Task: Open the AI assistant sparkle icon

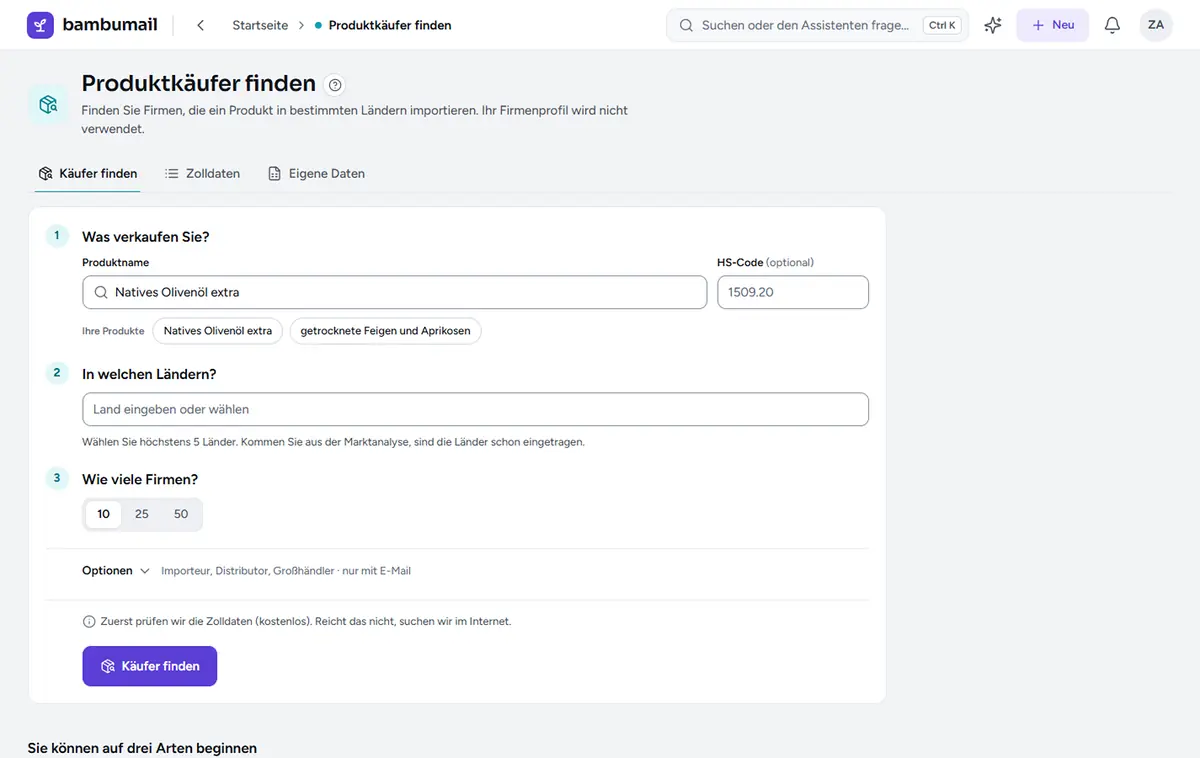Action: click(x=993, y=25)
